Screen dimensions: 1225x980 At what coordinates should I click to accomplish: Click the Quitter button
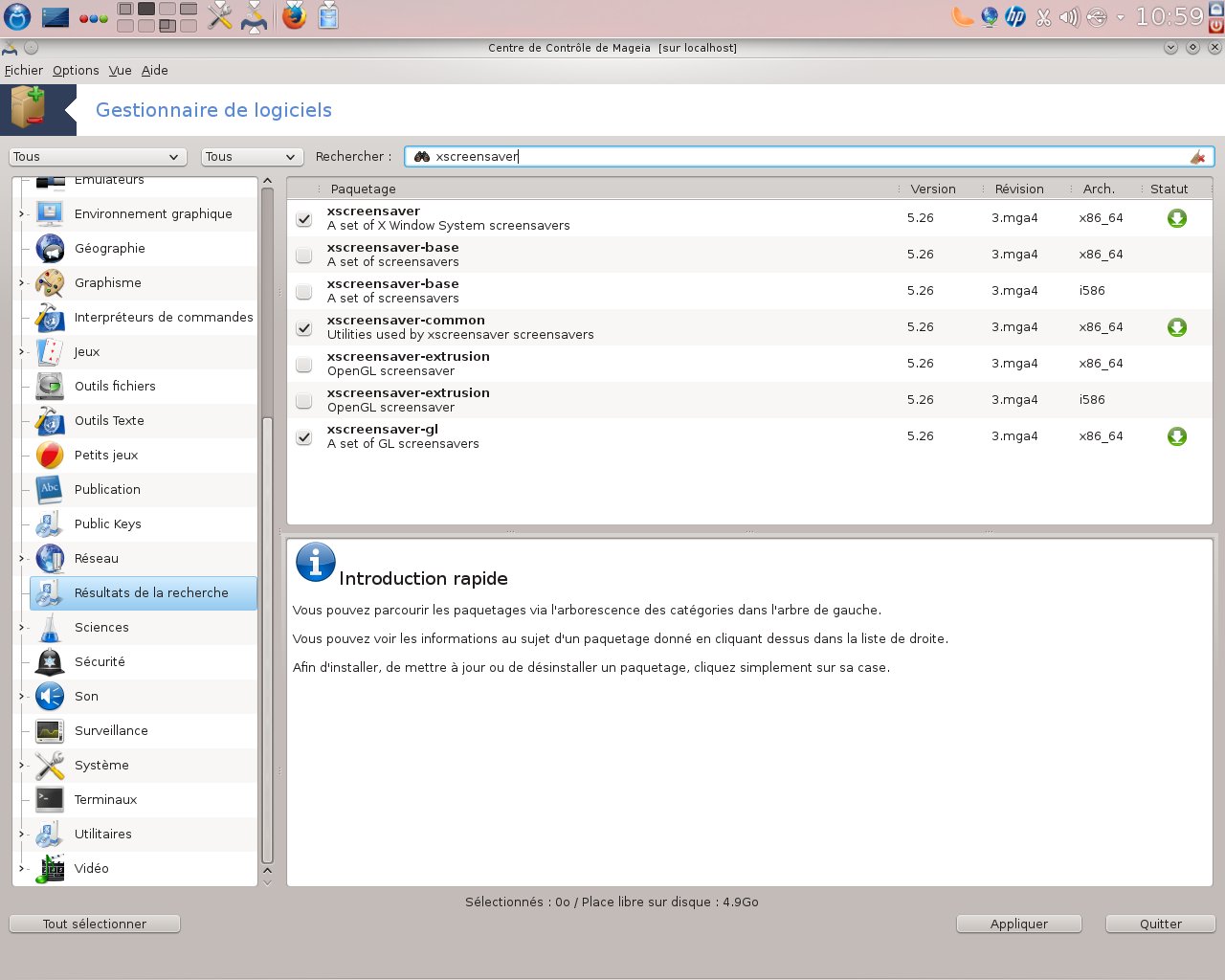[x=1161, y=924]
